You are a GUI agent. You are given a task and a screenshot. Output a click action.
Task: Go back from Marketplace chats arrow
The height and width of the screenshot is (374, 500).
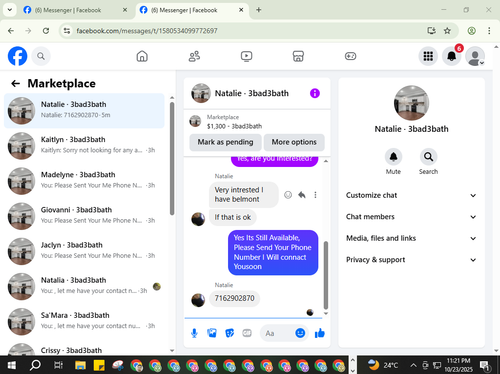15,83
